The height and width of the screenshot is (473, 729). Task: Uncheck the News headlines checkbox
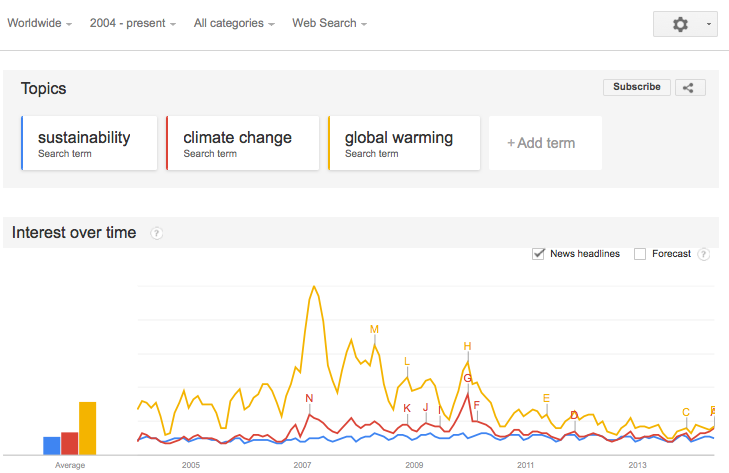point(538,254)
